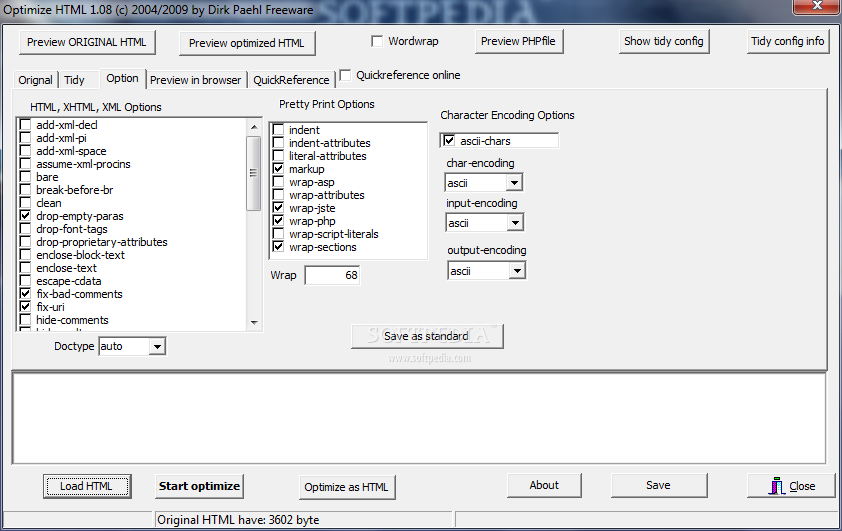Uncheck fix-uri option
Viewport: 842px width, 531px height.
(25, 307)
